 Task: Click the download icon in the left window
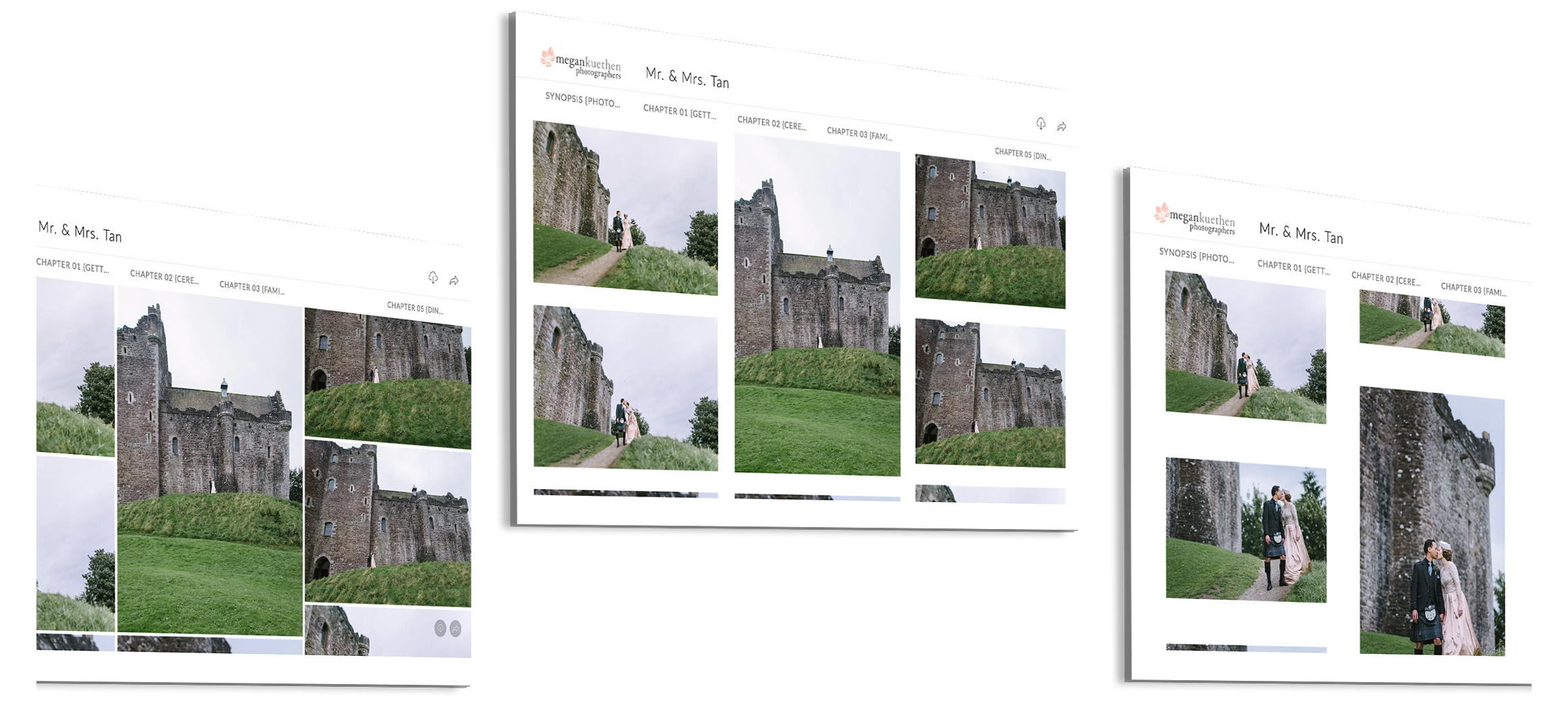click(x=433, y=277)
